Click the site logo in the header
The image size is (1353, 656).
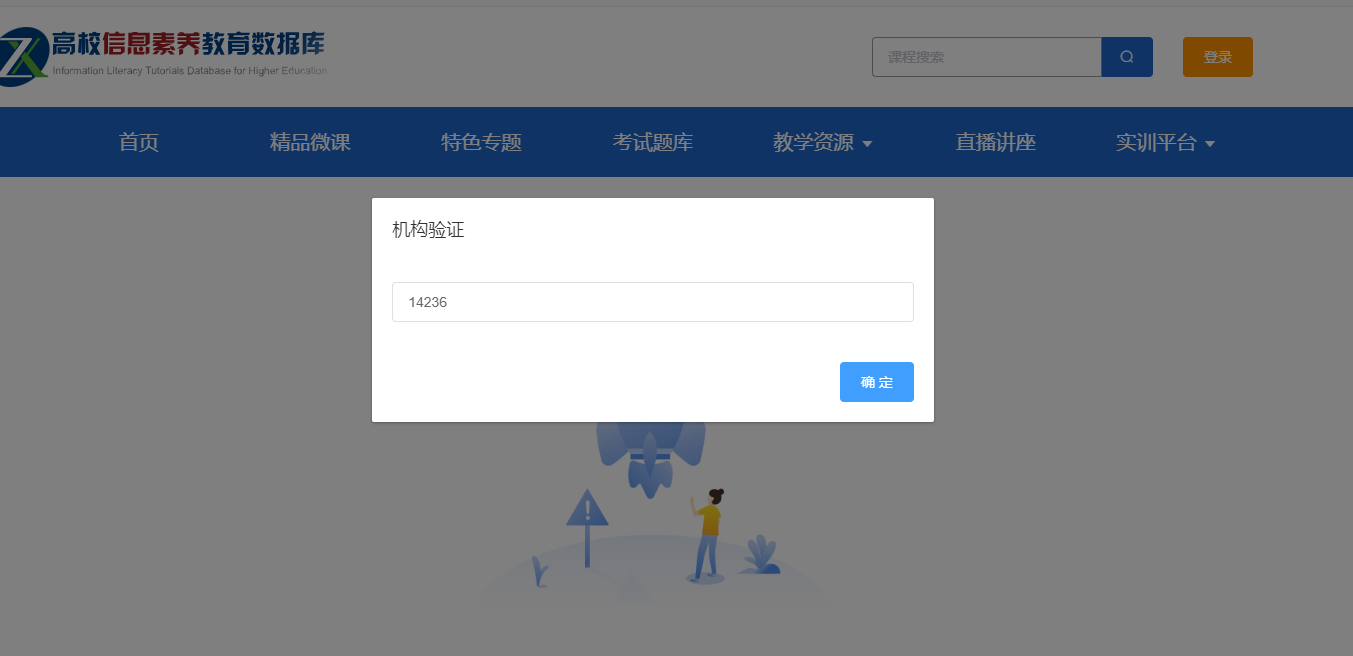(x=164, y=56)
